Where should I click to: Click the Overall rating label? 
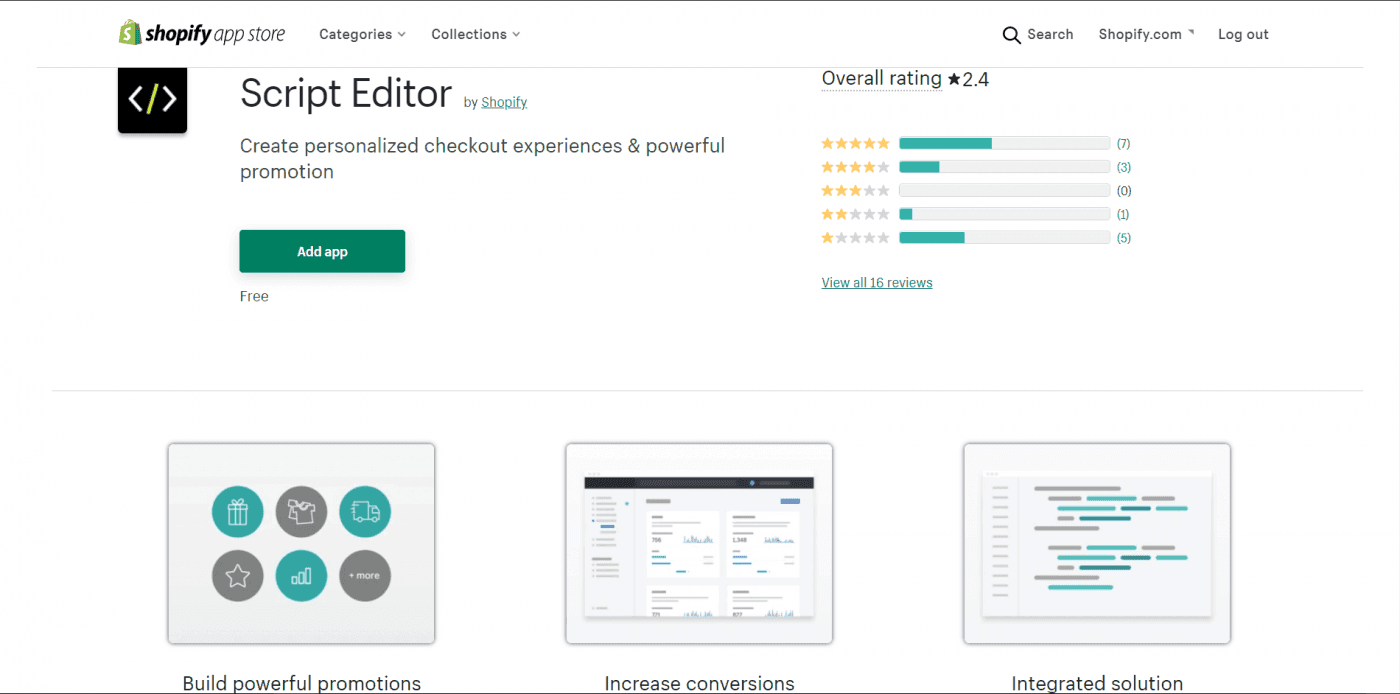[x=881, y=79]
